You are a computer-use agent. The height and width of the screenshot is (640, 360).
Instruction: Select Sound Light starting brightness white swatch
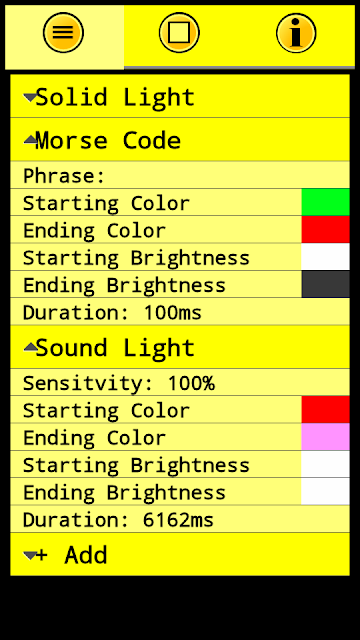(x=325, y=464)
